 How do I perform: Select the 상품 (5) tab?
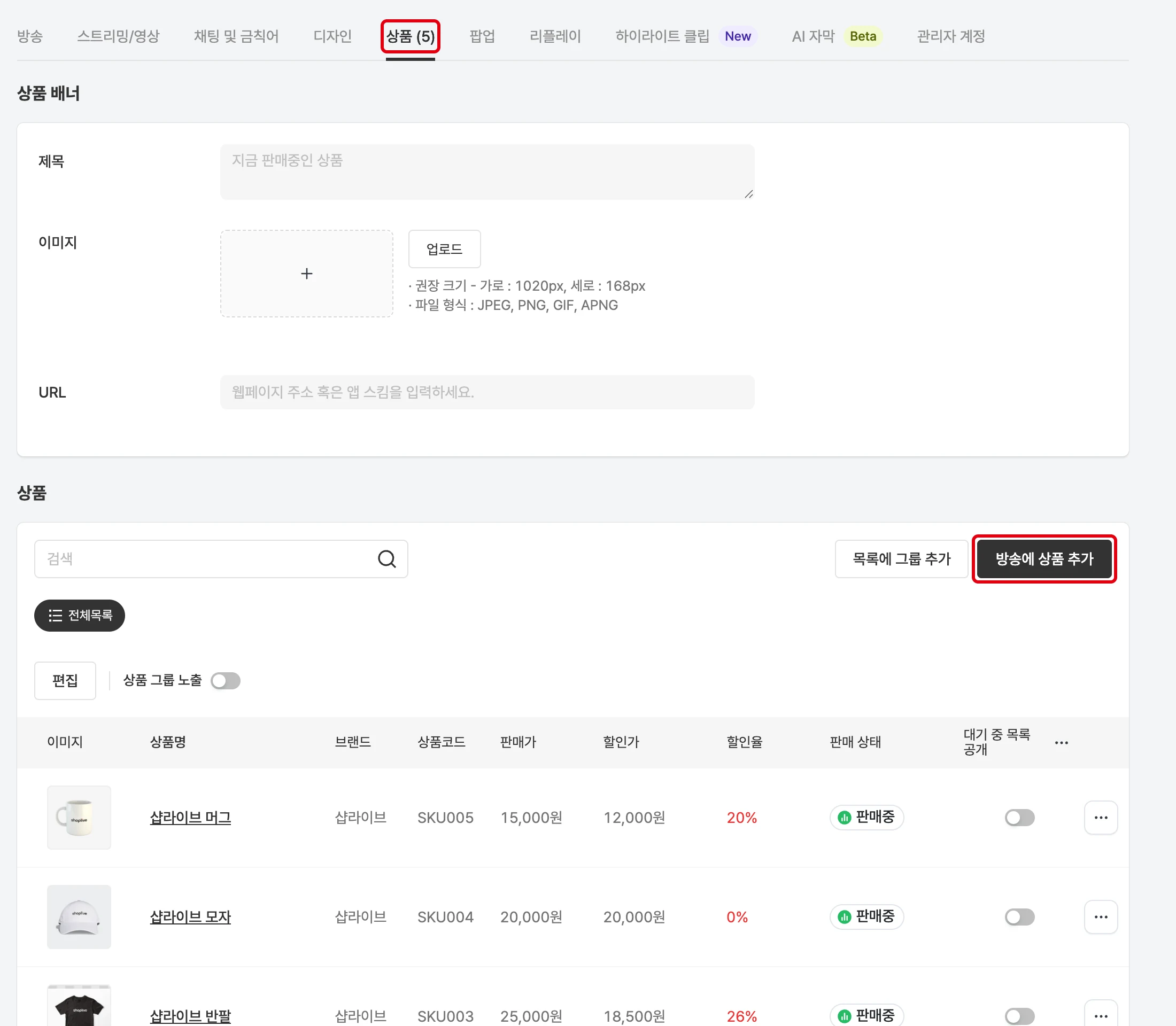[x=410, y=36]
